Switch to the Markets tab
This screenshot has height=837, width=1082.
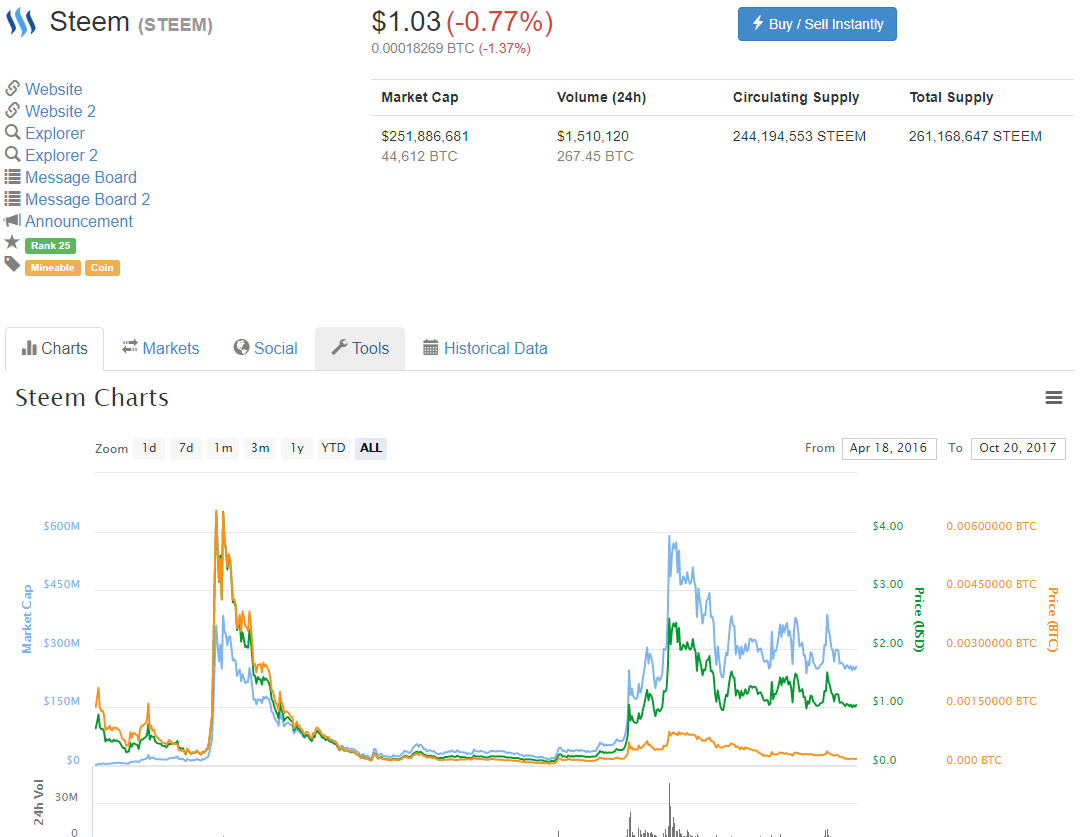(161, 348)
